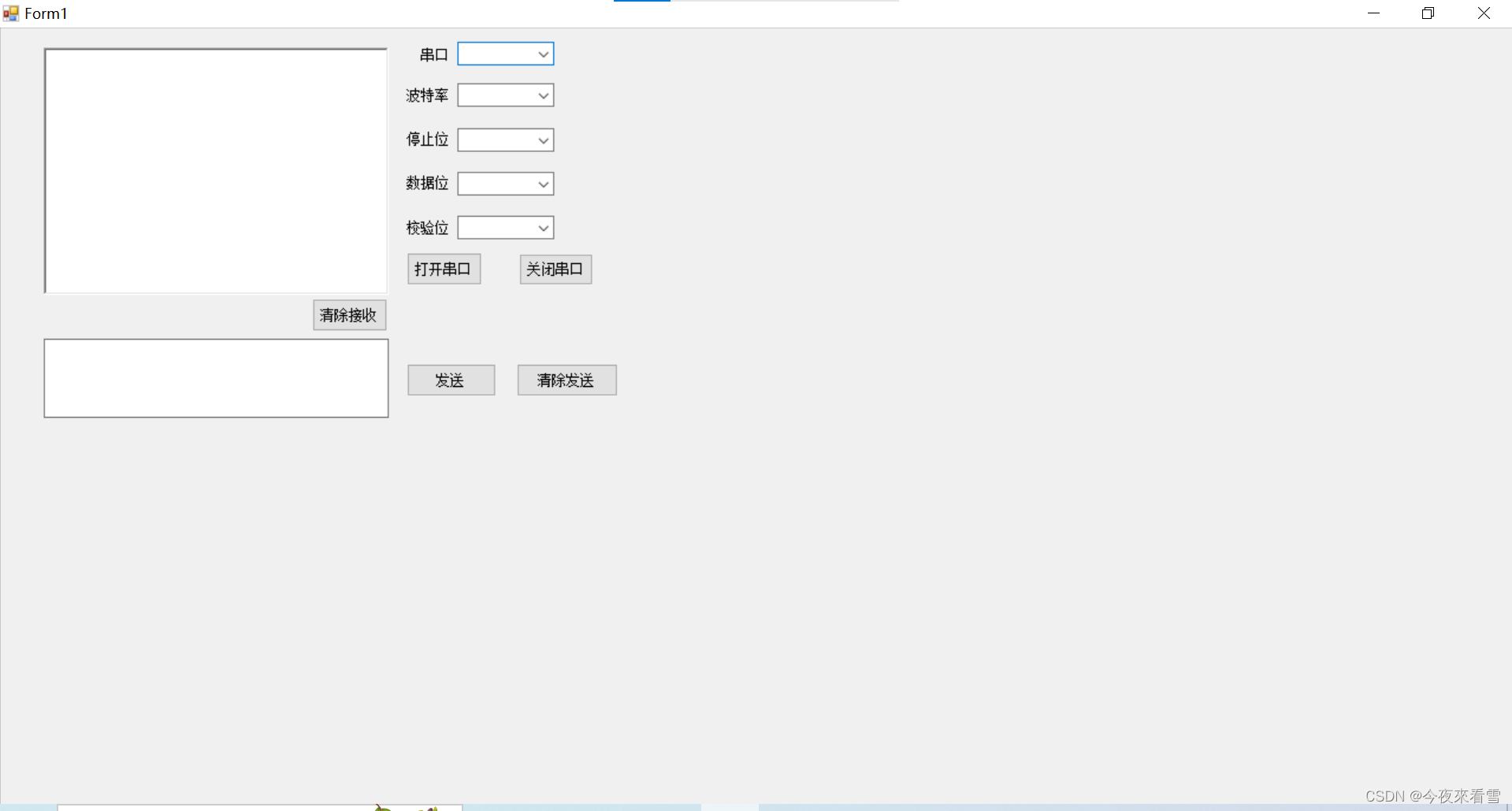Click the 校验位 label text

(x=427, y=228)
